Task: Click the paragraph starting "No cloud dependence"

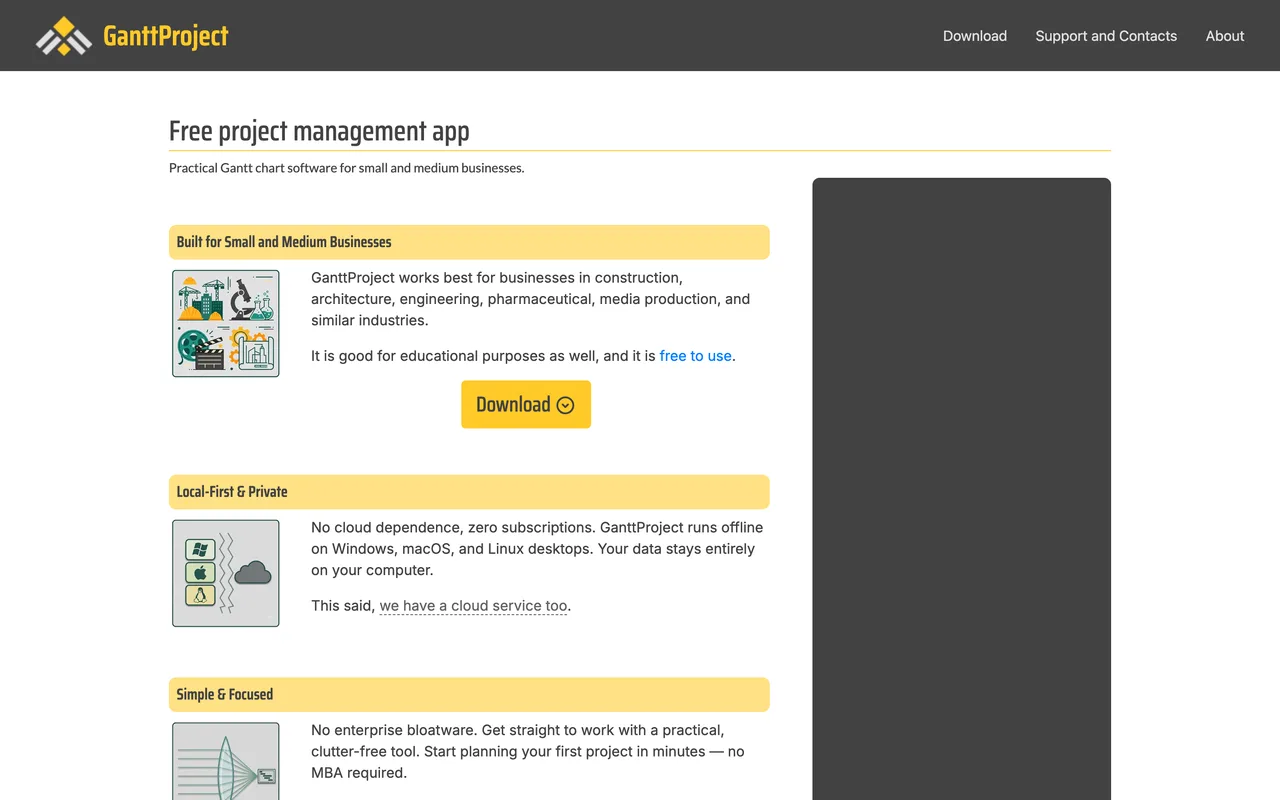Action: [x=537, y=549]
